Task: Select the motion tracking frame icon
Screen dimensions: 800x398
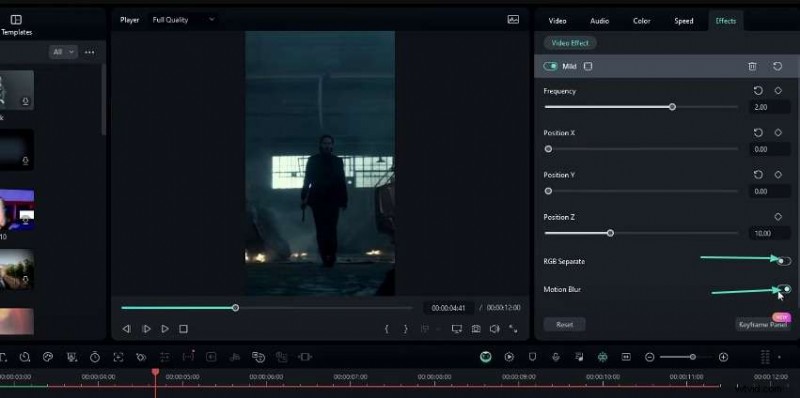Action: tap(118, 357)
